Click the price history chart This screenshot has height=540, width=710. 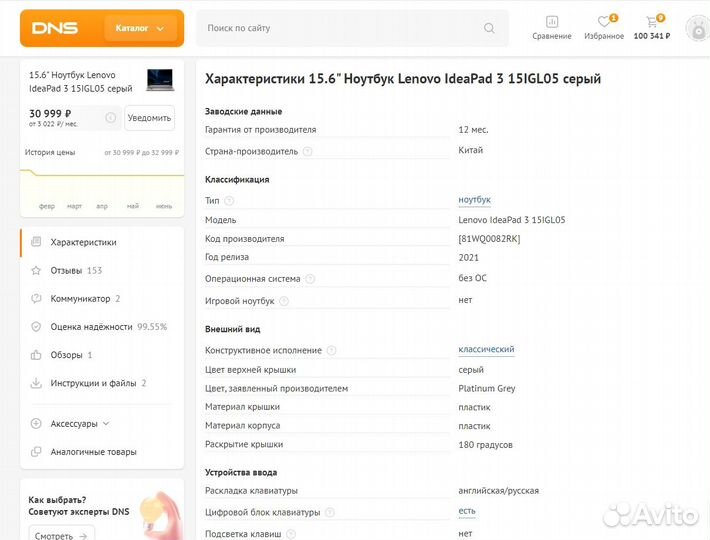point(102,188)
